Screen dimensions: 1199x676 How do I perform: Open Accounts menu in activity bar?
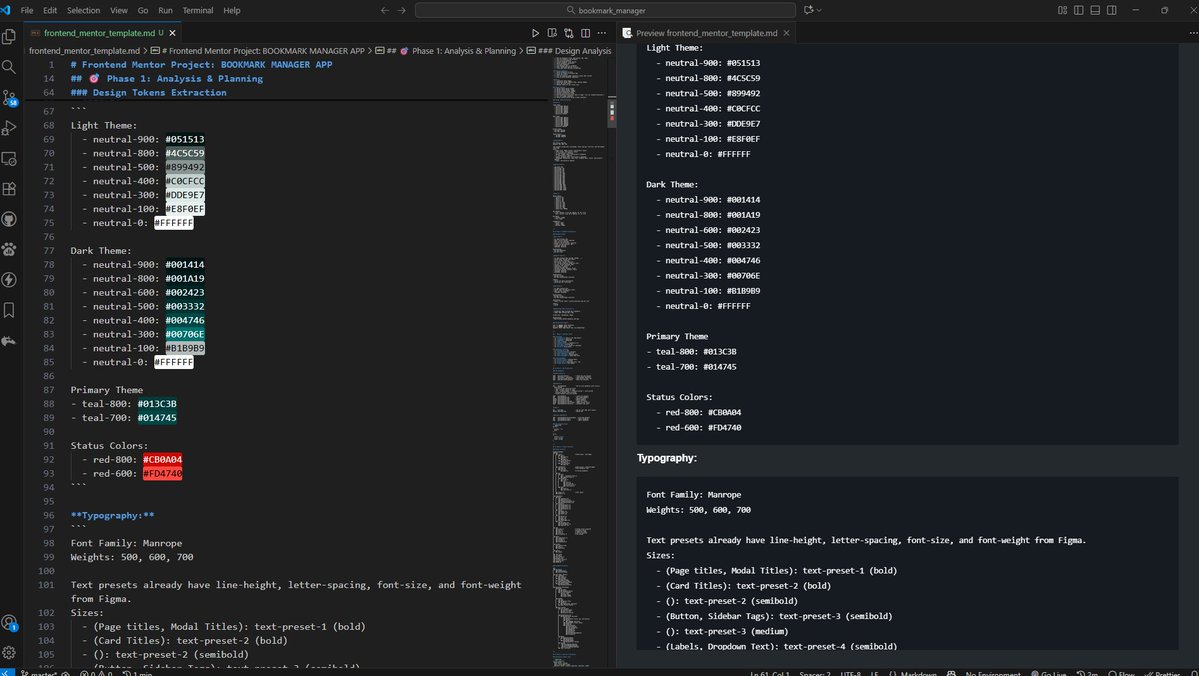9,623
